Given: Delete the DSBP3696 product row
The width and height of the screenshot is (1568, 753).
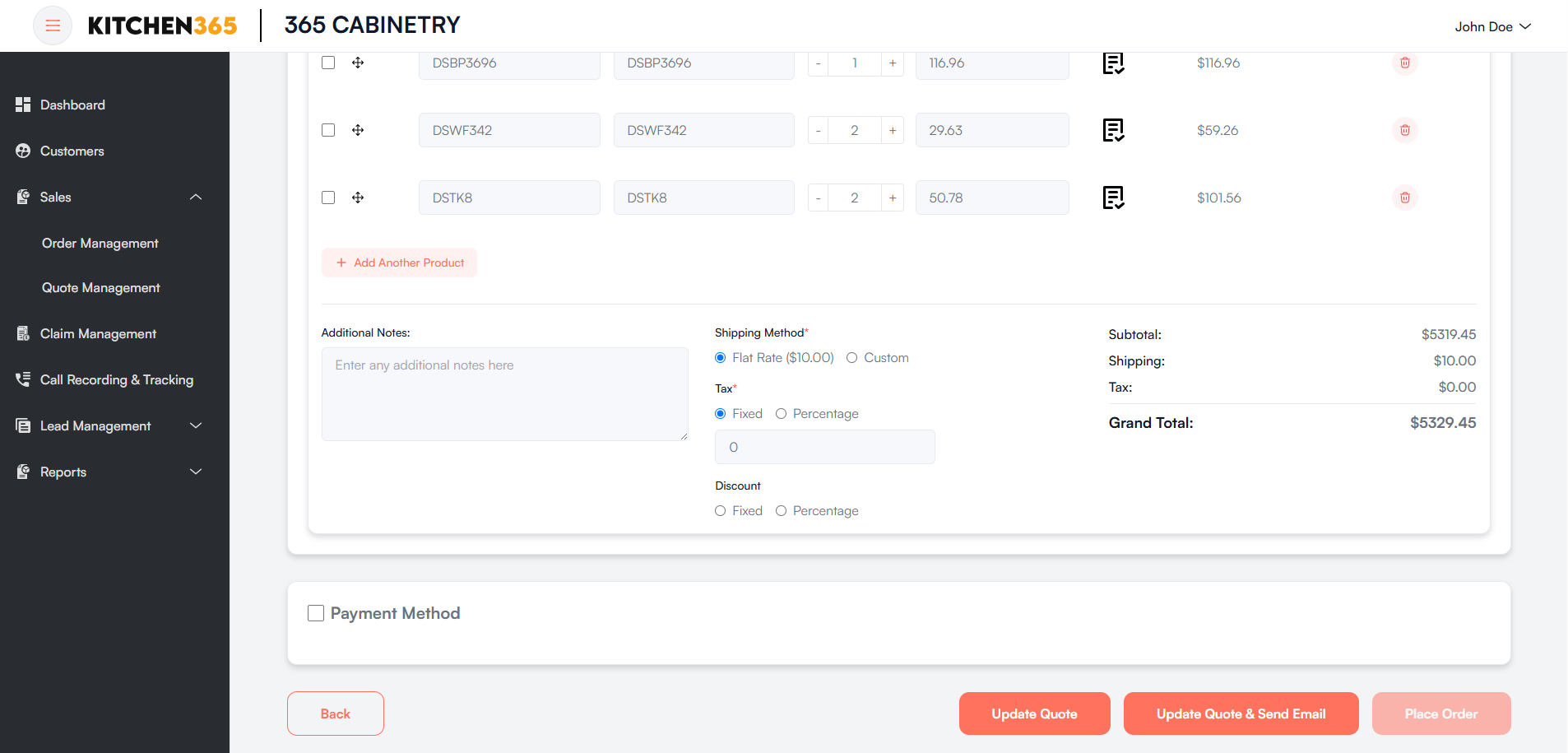Looking at the screenshot, I should (1404, 63).
